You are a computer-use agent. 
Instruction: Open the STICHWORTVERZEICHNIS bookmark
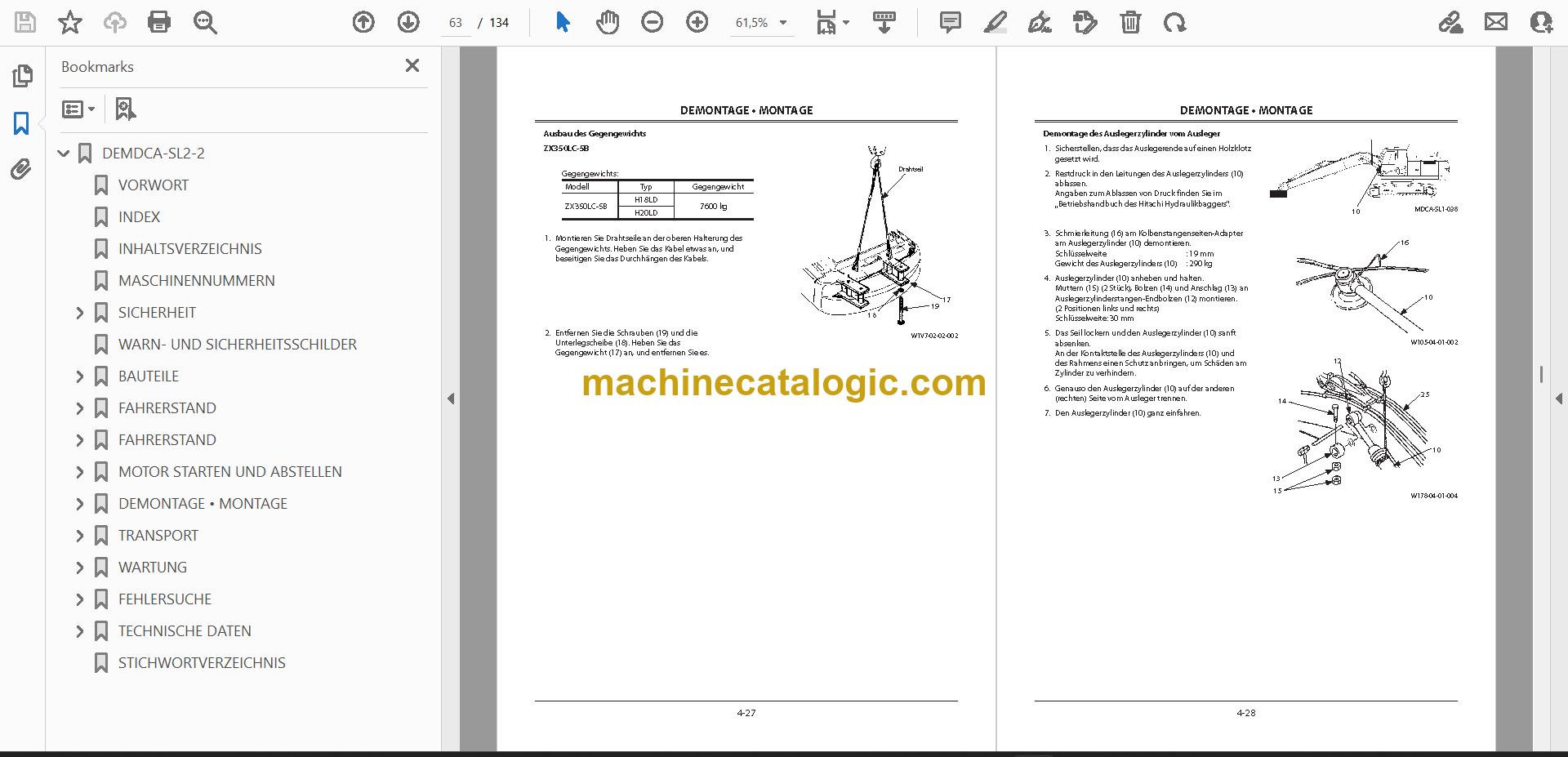pos(202,663)
